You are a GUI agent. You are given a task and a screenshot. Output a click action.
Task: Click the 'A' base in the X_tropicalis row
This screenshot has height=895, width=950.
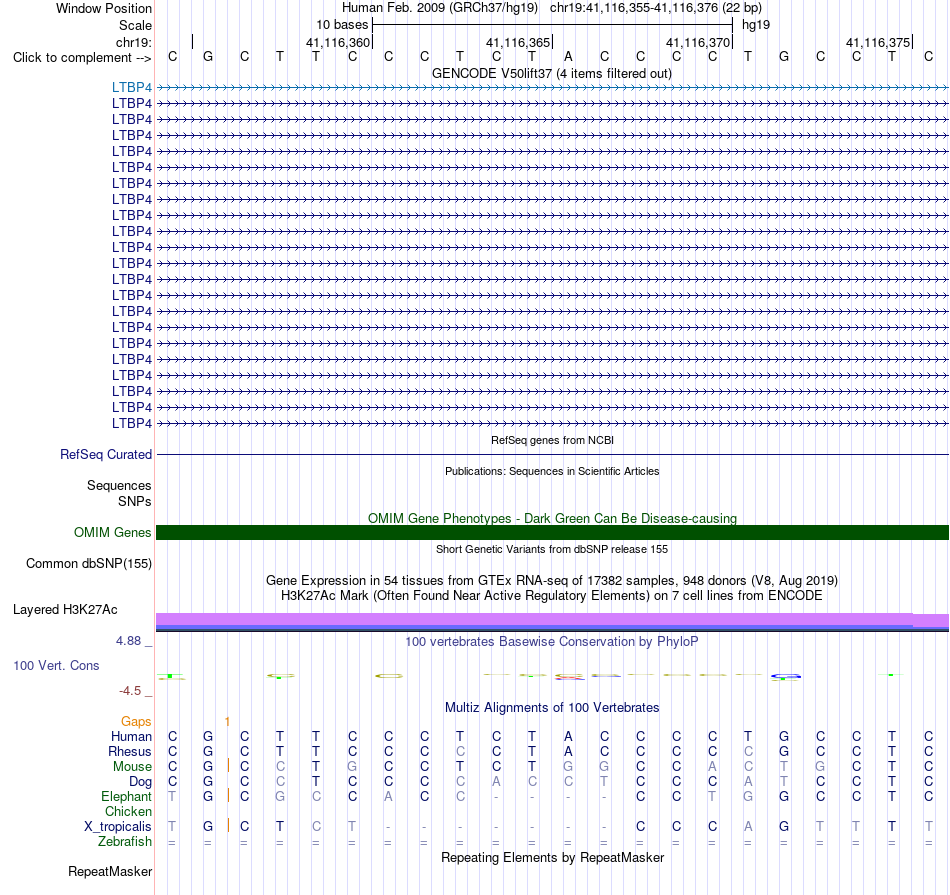point(748,827)
